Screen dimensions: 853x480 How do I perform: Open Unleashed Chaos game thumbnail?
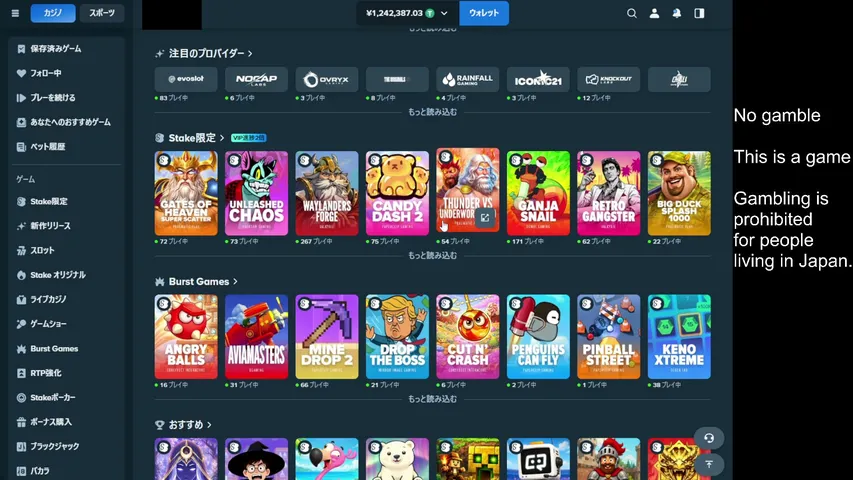256,193
